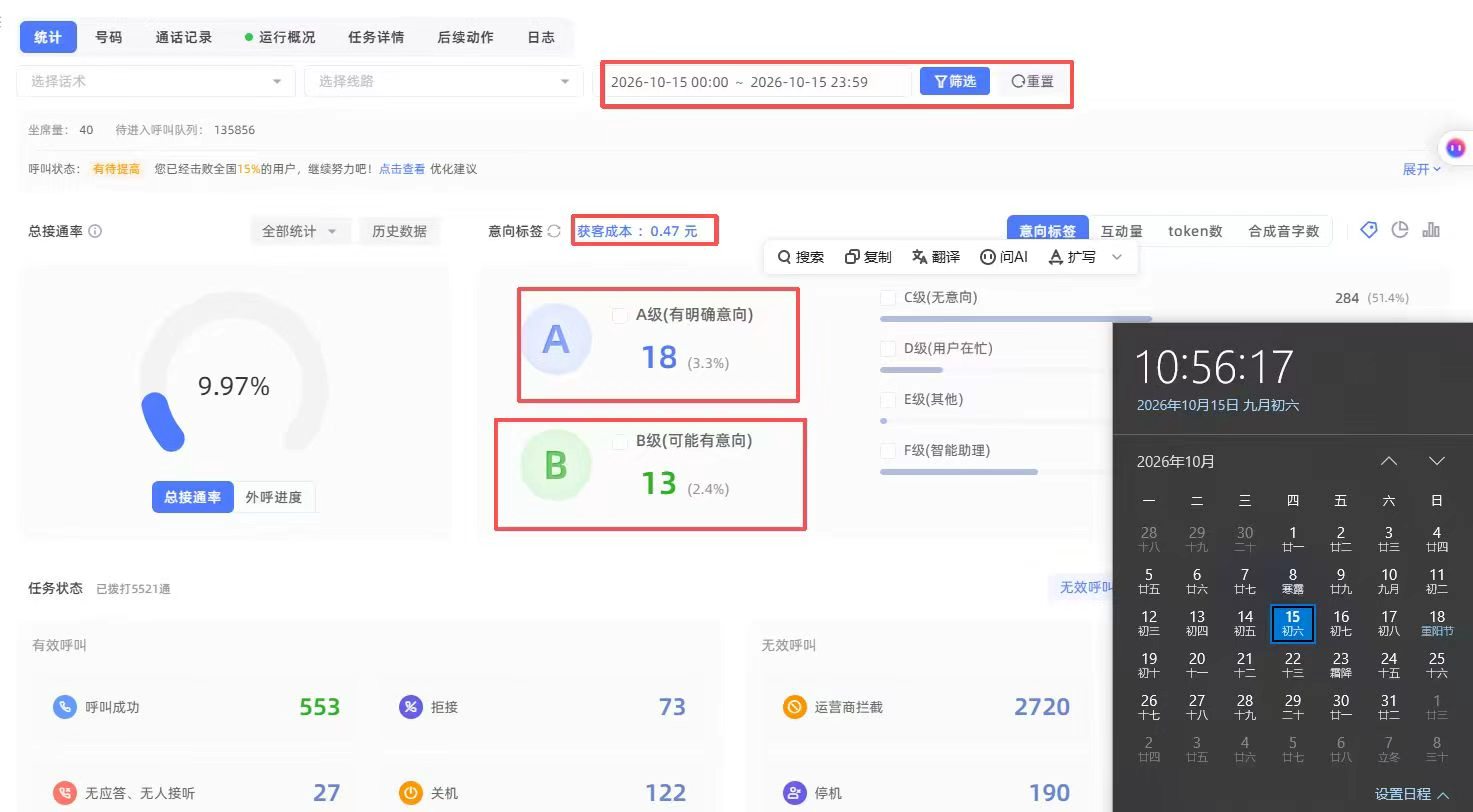Select October 16 in the calendar
Image resolution: width=1473 pixels, height=812 pixels.
[x=1341, y=623]
